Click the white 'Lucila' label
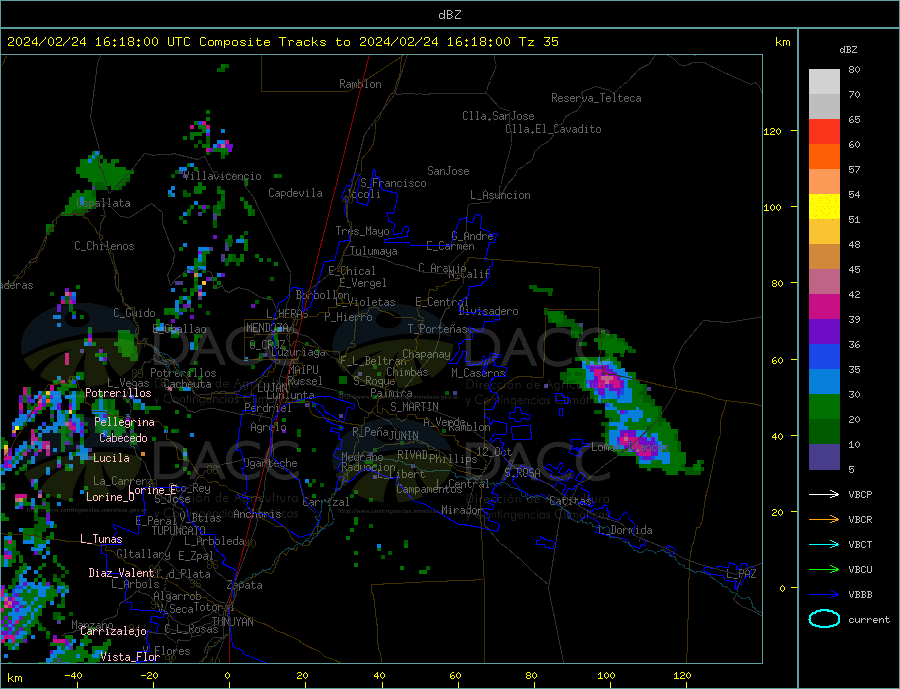 [x=111, y=458]
